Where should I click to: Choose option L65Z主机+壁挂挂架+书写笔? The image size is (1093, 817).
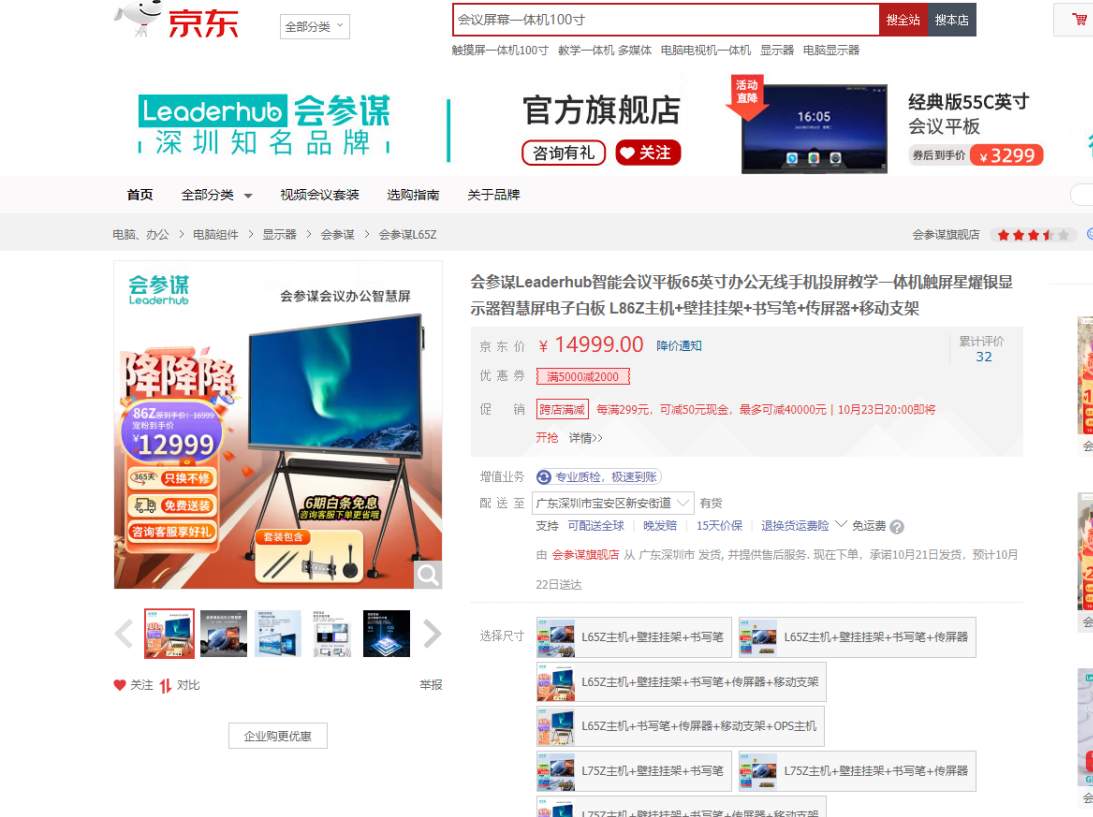(x=634, y=637)
